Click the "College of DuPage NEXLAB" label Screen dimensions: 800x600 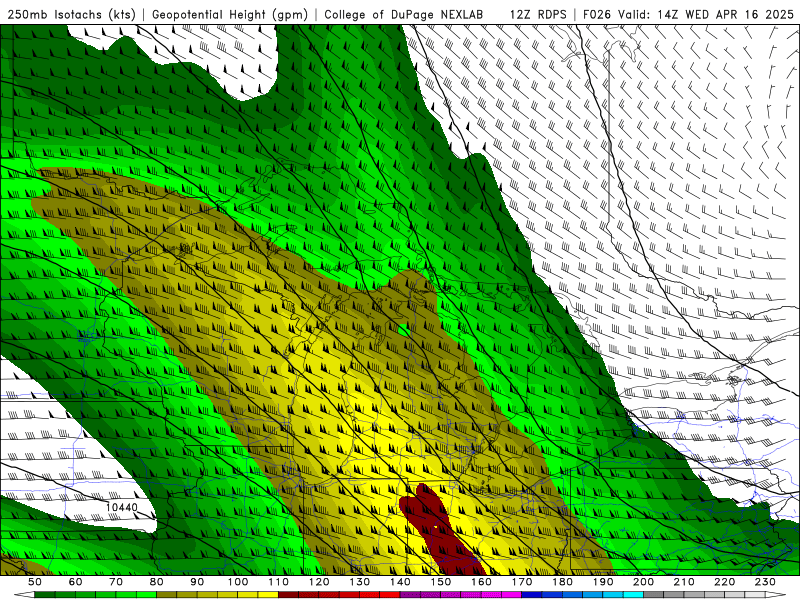pos(404,15)
